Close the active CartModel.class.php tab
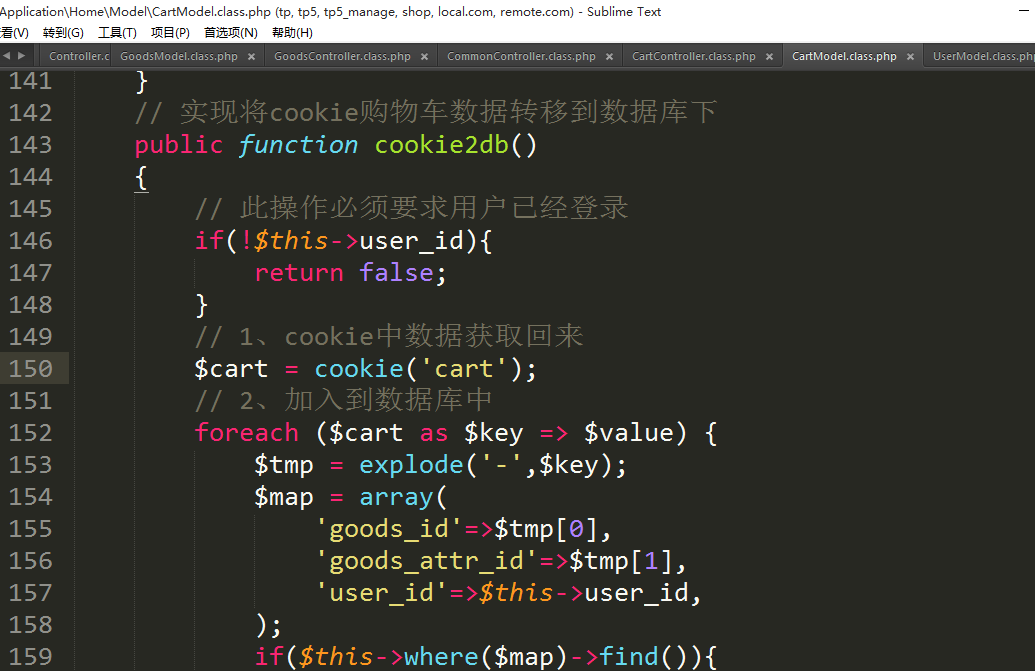The height and width of the screenshot is (671, 1035). 911,57
